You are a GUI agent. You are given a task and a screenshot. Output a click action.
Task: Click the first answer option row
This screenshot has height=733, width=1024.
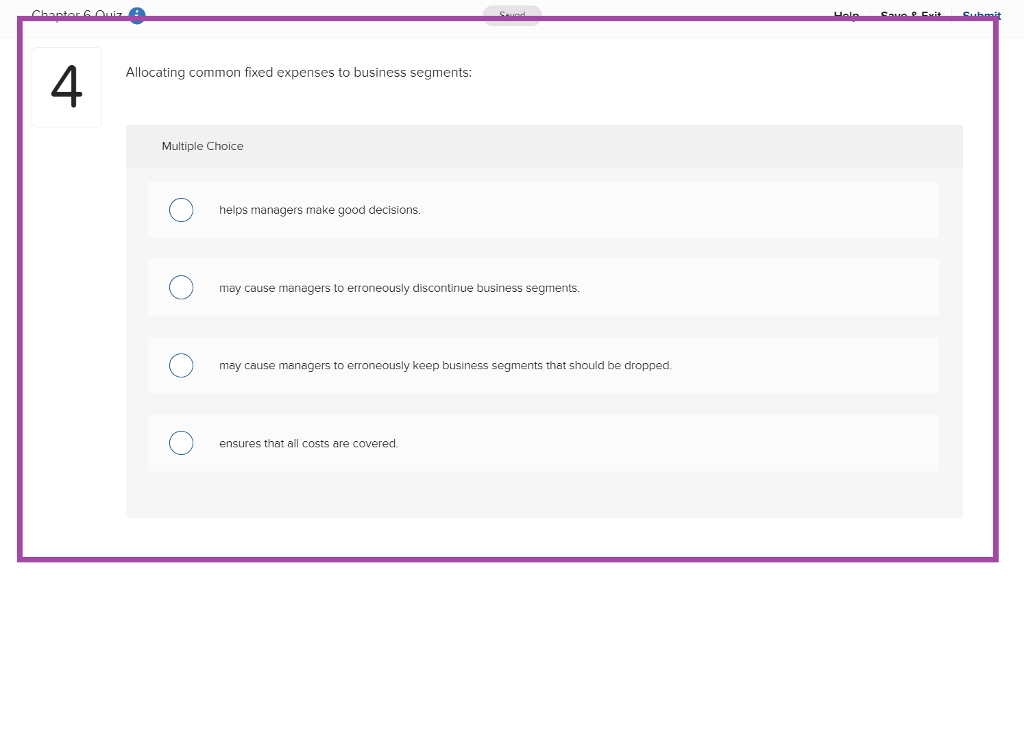[x=543, y=210]
